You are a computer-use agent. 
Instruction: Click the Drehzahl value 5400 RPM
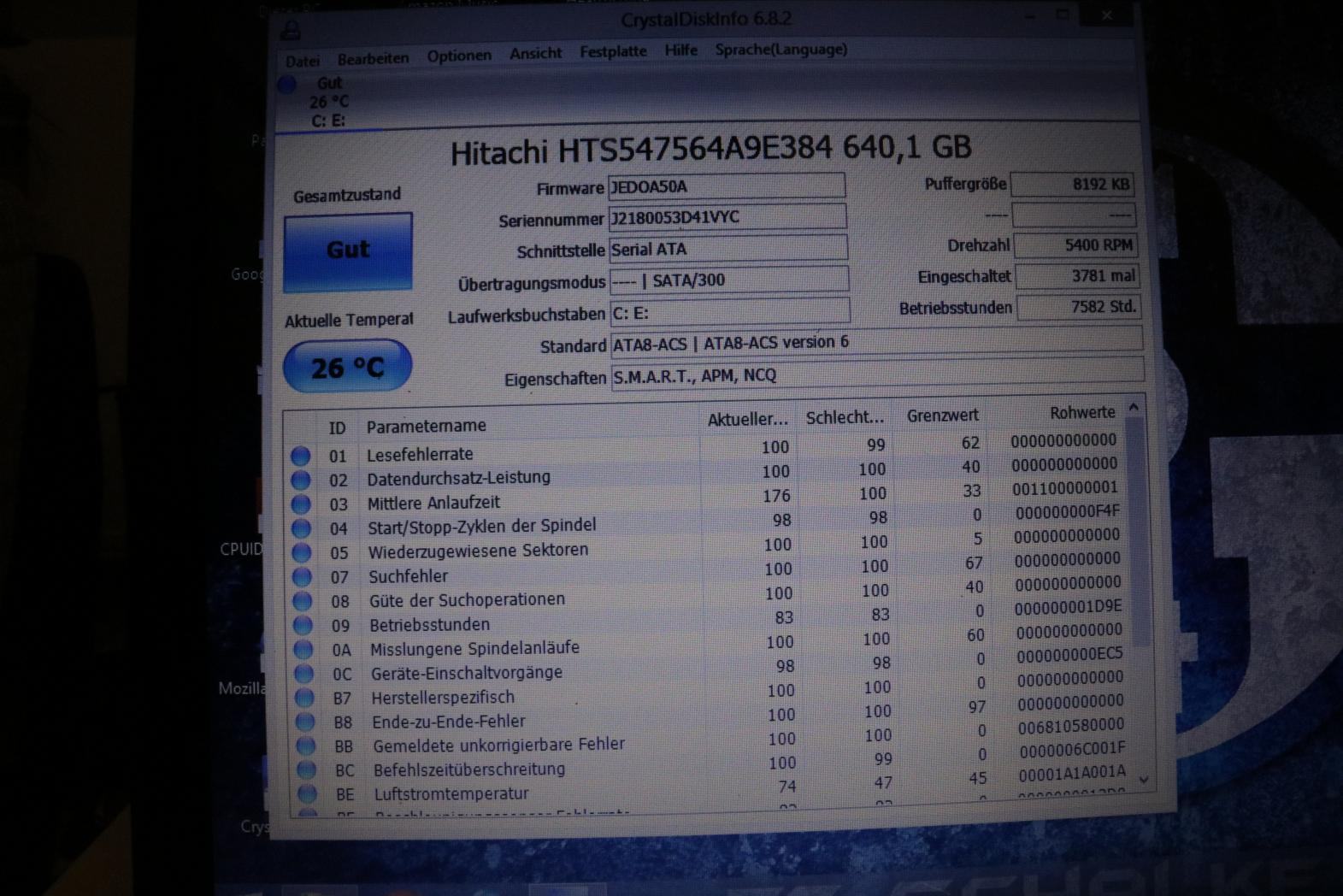tap(1075, 245)
